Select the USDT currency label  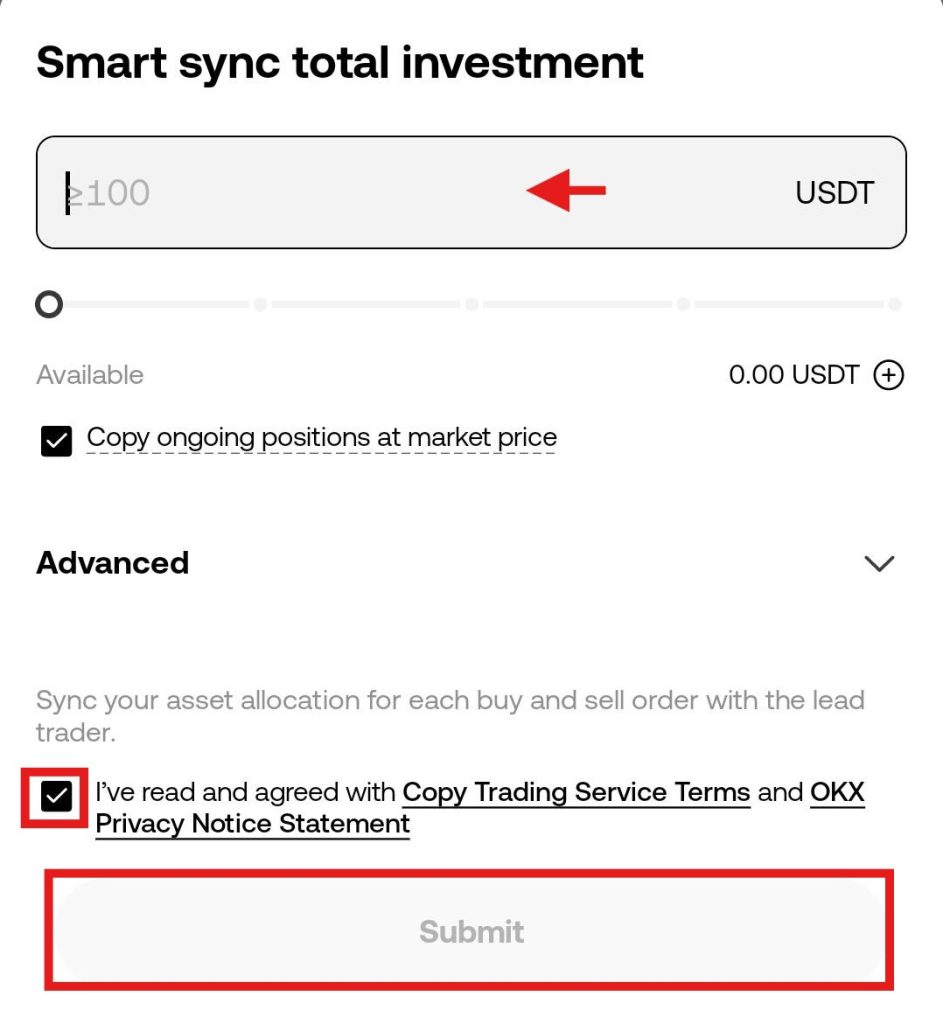(x=832, y=192)
